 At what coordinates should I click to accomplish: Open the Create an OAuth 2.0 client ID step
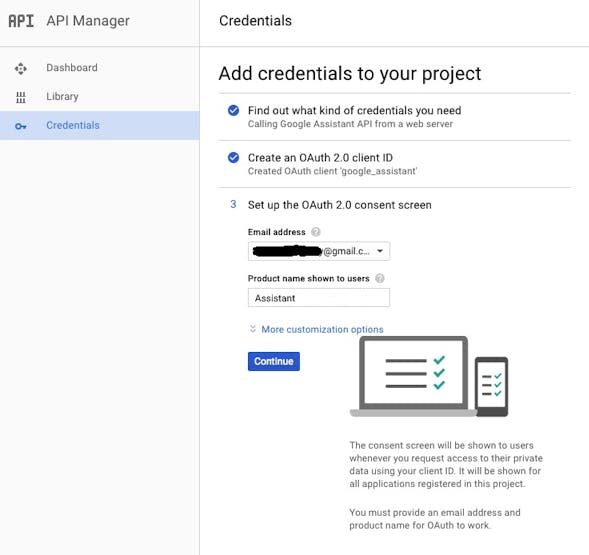(320, 158)
